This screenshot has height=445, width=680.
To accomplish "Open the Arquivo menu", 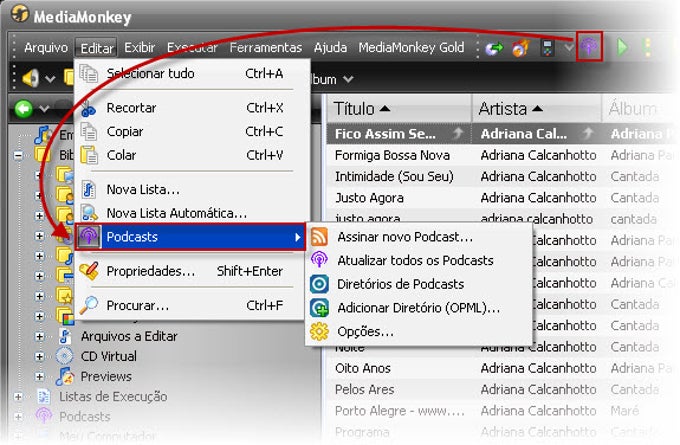I will pos(46,47).
